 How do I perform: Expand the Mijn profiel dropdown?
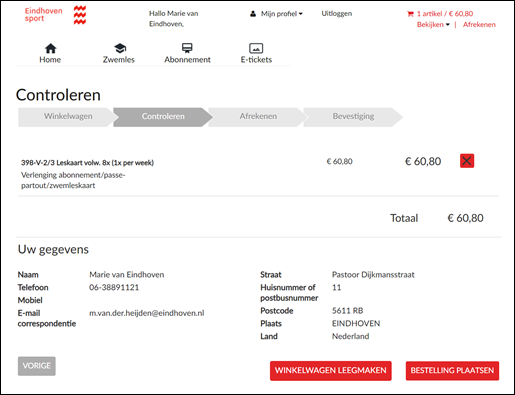point(281,14)
